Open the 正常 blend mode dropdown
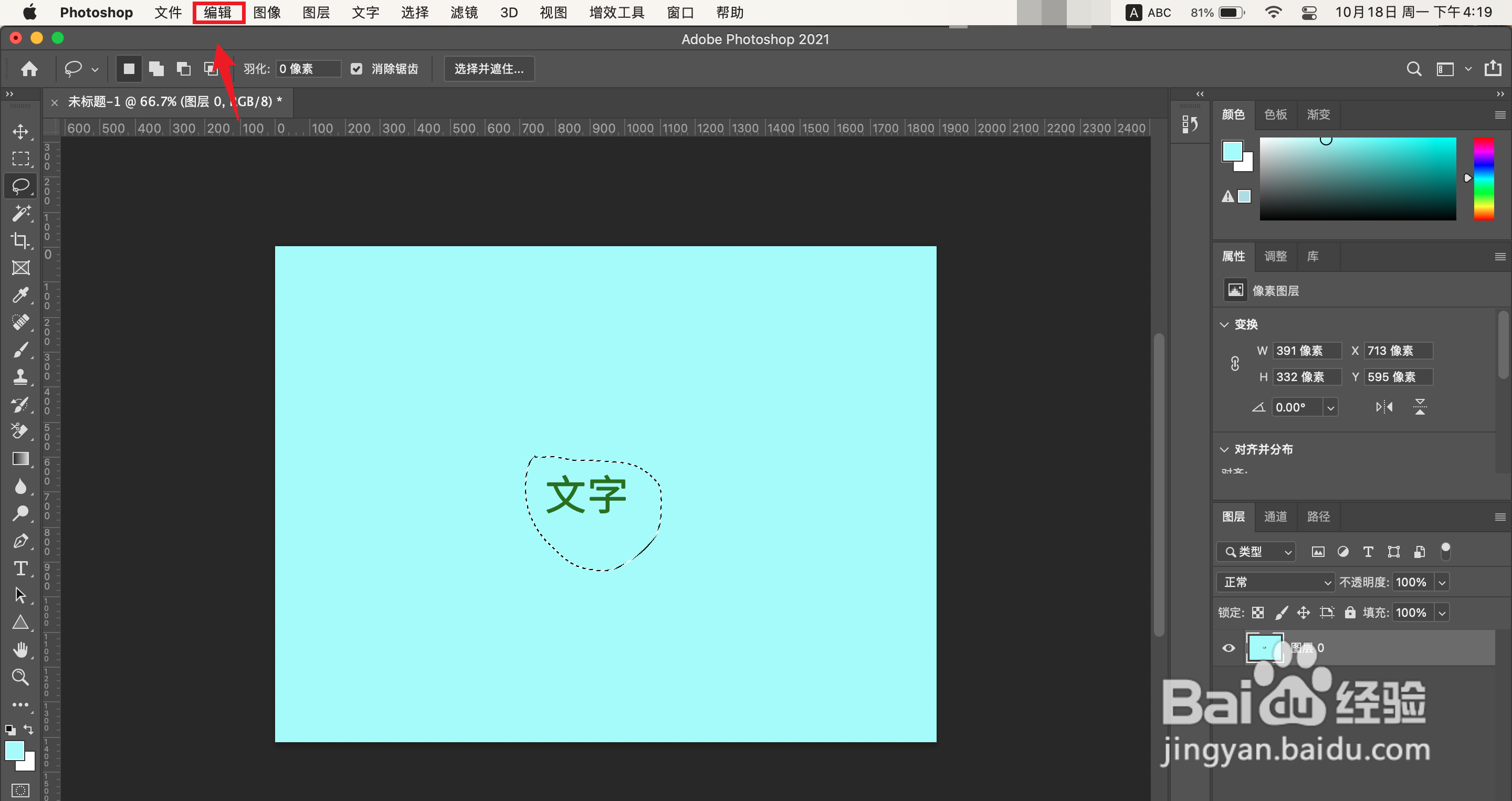The width and height of the screenshot is (1512, 801). pyautogui.click(x=1275, y=582)
